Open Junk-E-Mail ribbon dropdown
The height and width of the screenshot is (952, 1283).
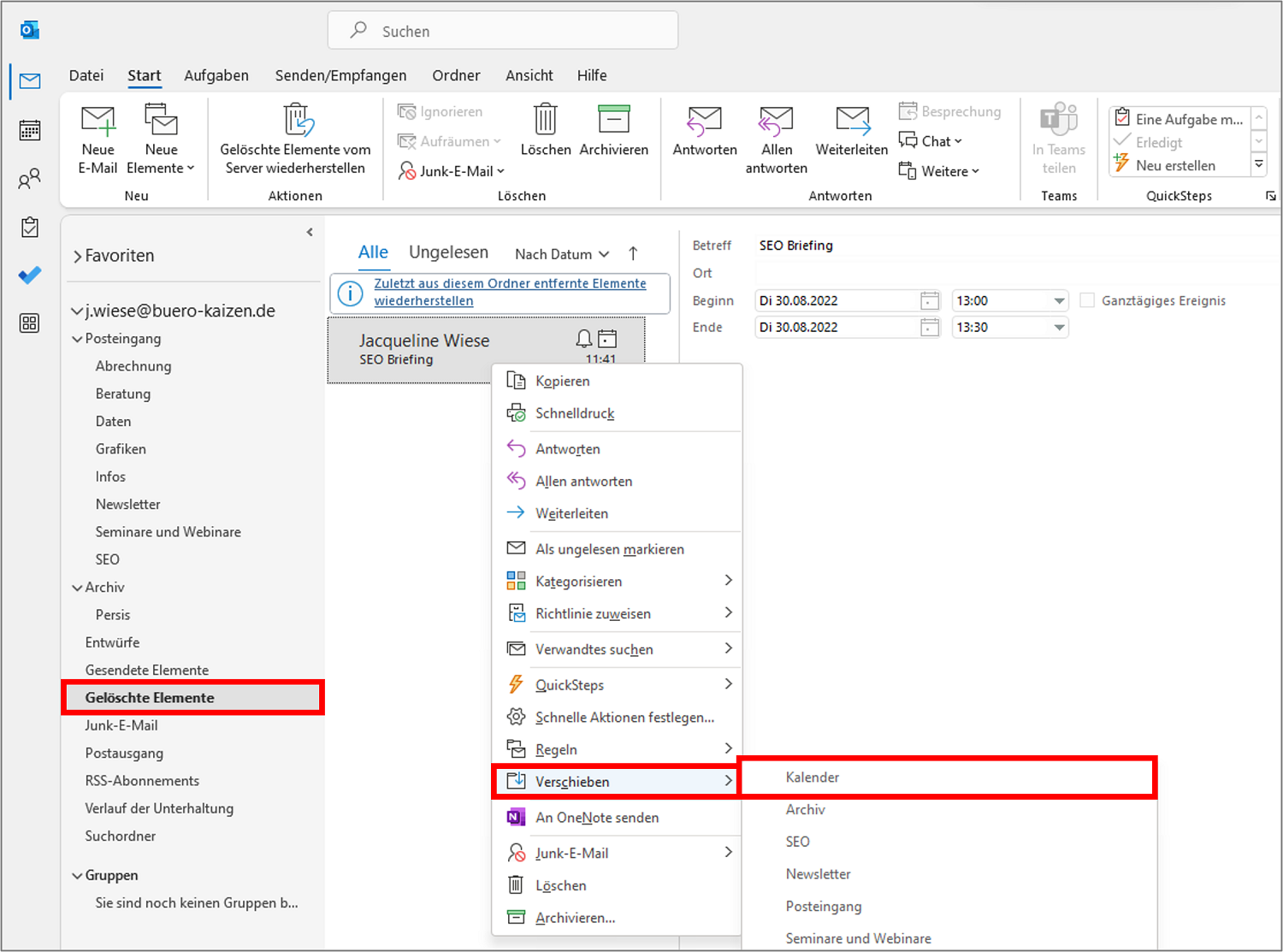[452, 171]
